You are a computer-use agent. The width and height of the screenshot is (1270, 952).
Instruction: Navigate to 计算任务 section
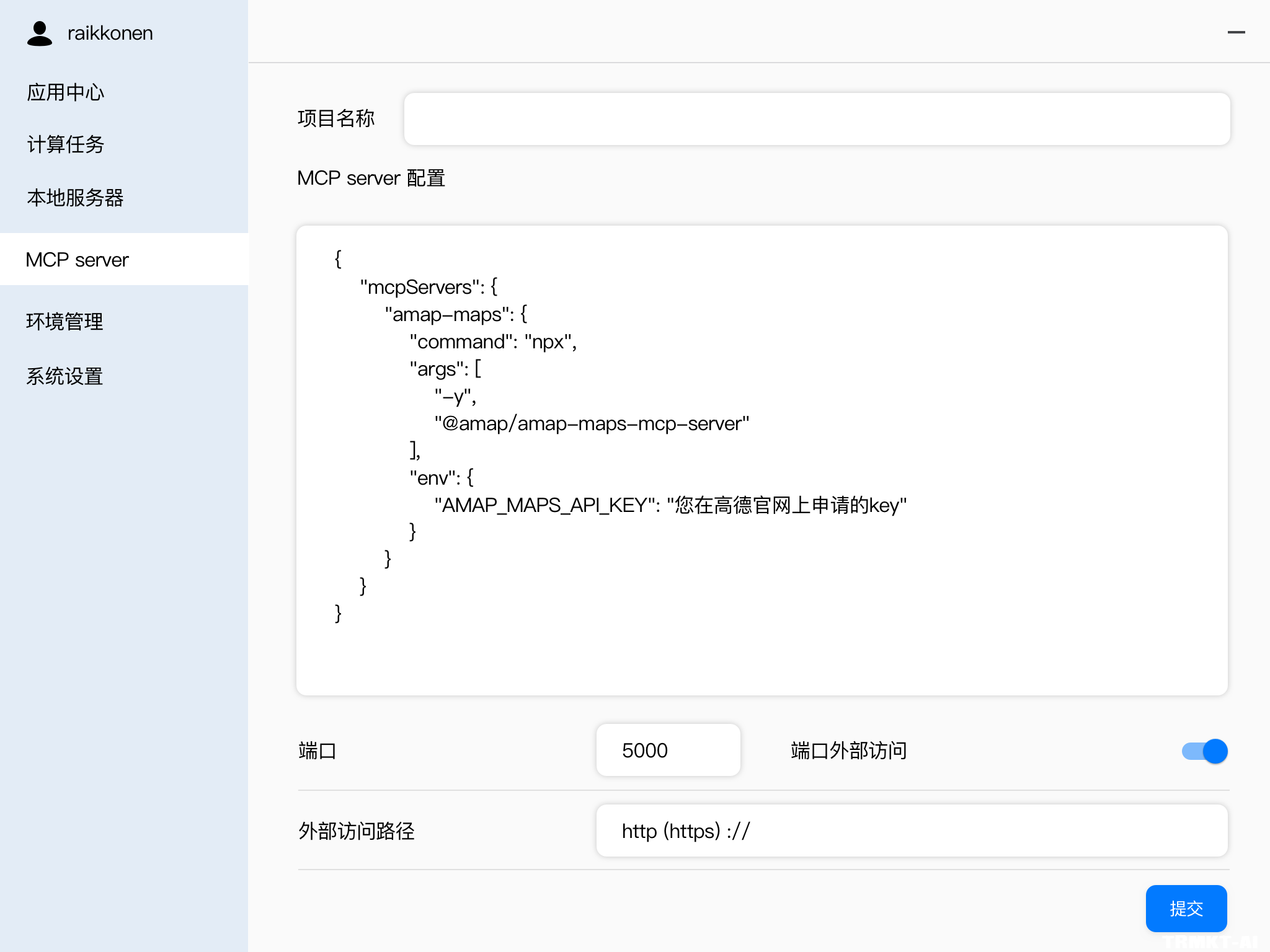pos(65,144)
